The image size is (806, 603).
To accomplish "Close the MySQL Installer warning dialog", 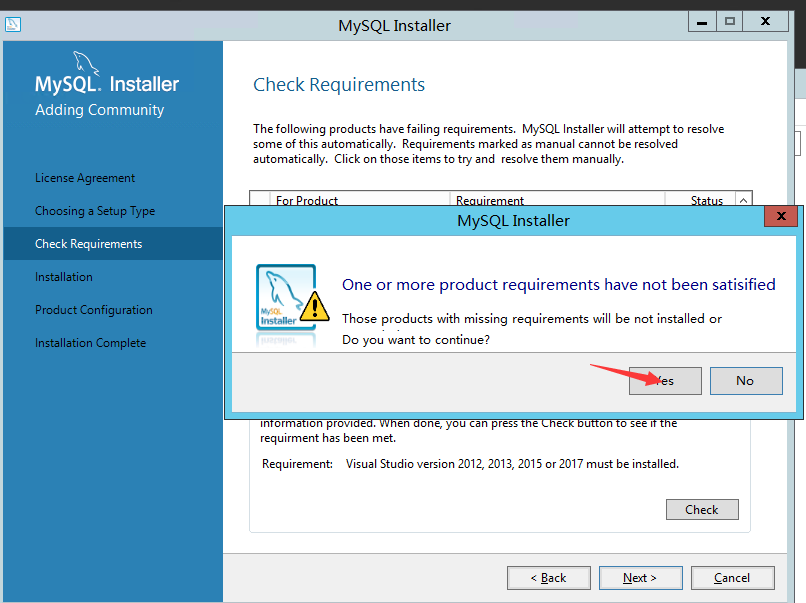I will coord(781,216).
